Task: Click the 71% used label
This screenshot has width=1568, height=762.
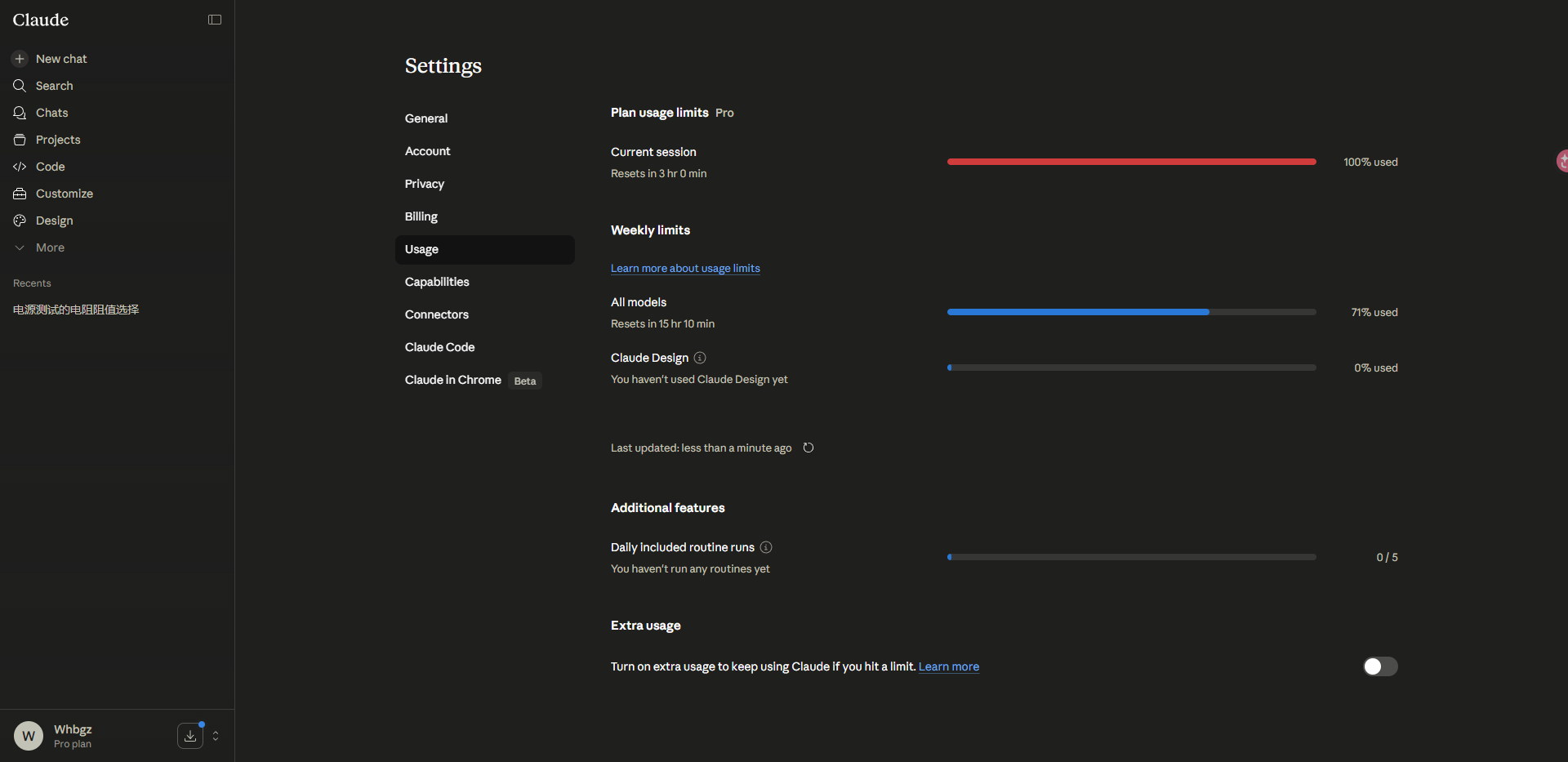Action: [1374, 312]
